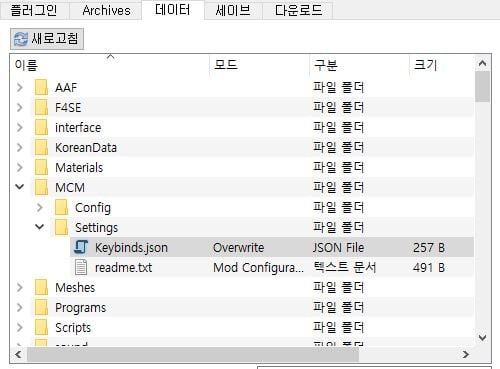The width and height of the screenshot is (500, 369).
Task: Expand the KoreanData folder
Action: [x=20, y=148]
